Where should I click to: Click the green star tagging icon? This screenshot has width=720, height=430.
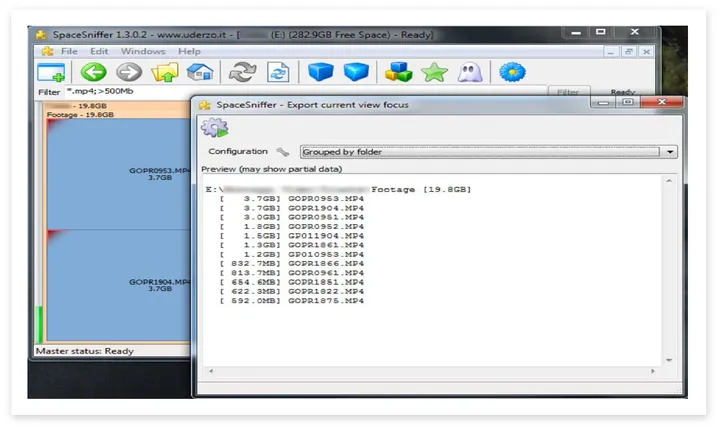click(x=434, y=72)
